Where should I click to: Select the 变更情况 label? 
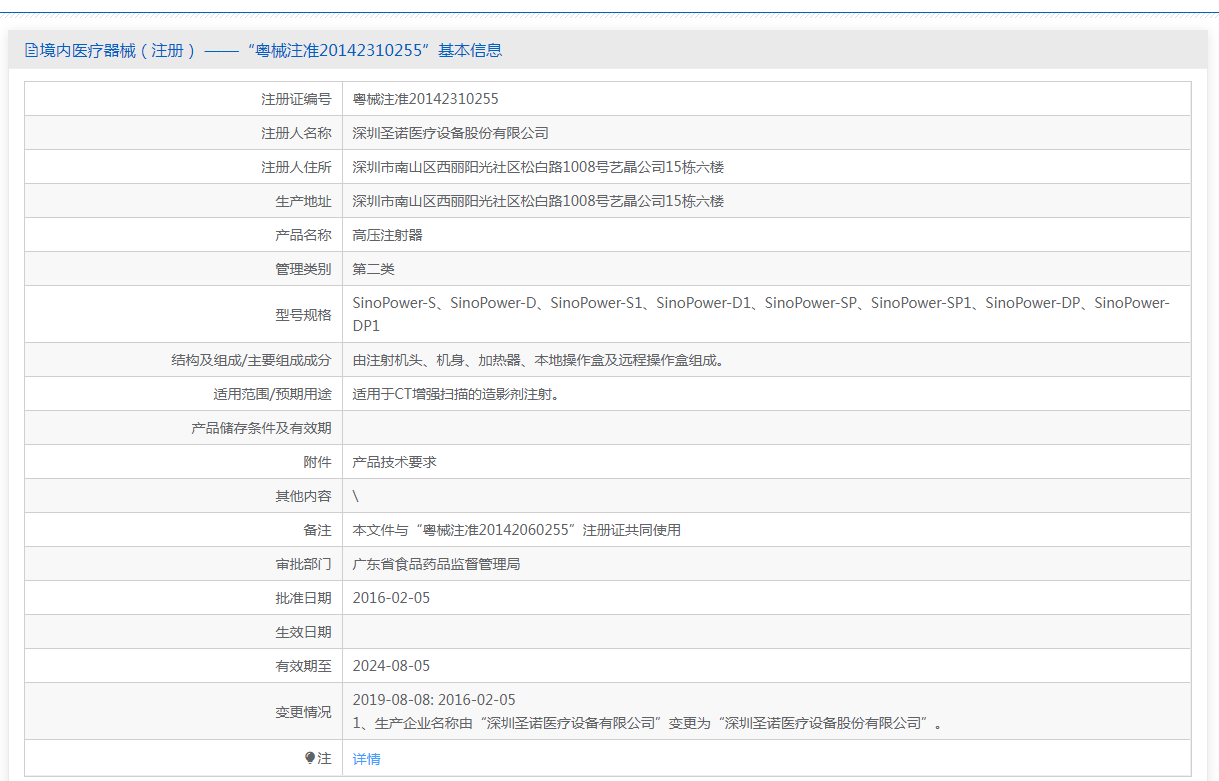[303, 712]
